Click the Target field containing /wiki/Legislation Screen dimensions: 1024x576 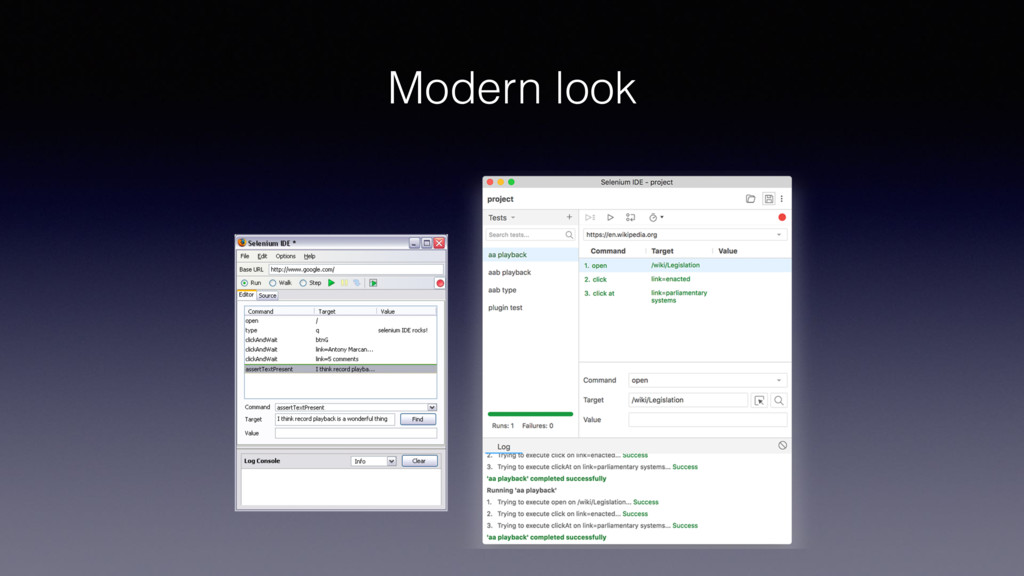[x=688, y=400]
